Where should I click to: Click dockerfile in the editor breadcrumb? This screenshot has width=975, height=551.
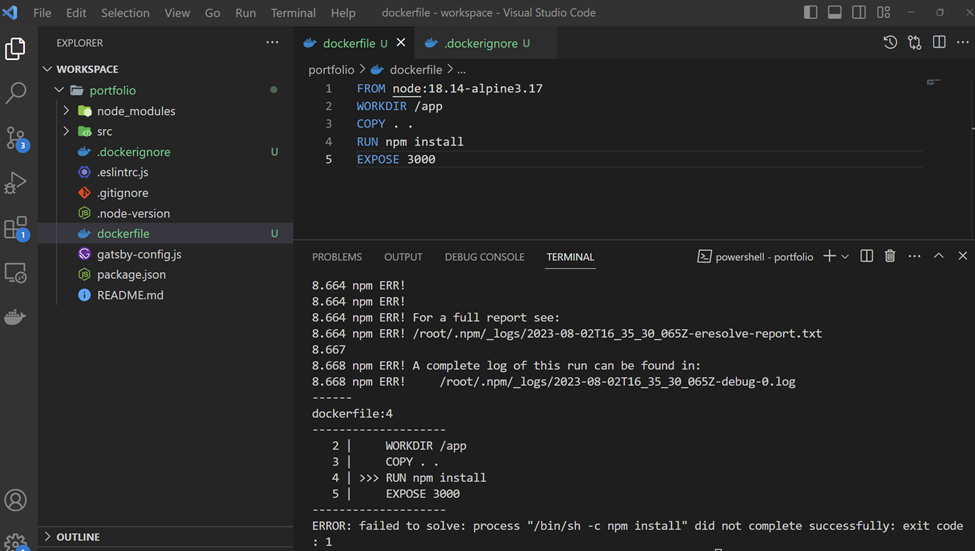415,70
